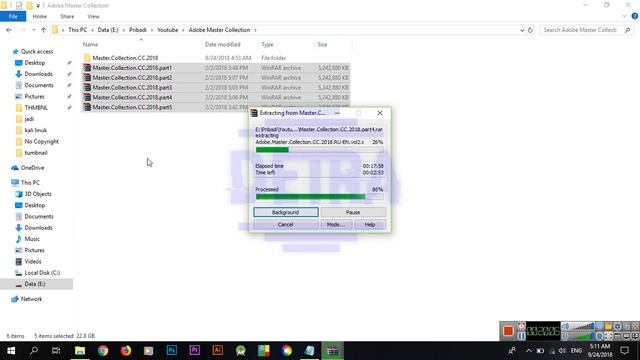Open Music under This PC
Image resolution: width=640 pixels, height=360 pixels.
[x=32, y=239]
